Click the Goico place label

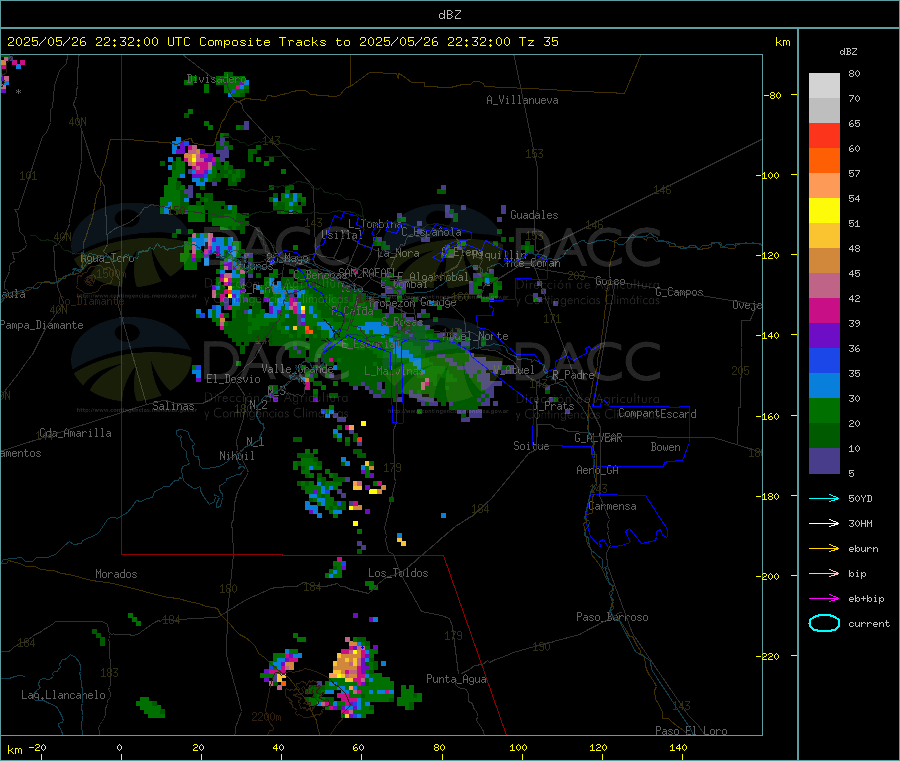point(610,281)
